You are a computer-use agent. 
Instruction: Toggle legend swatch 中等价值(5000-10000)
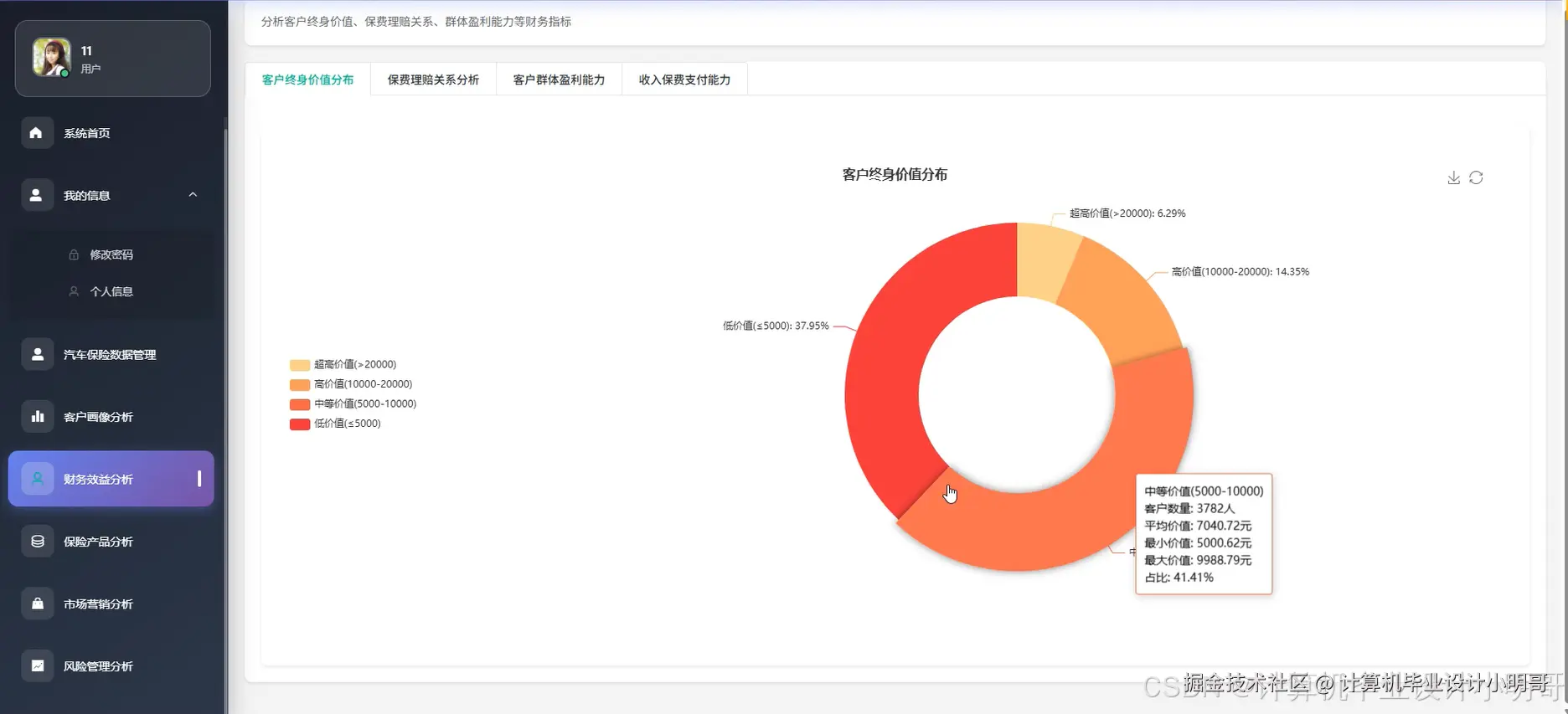[300, 404]
